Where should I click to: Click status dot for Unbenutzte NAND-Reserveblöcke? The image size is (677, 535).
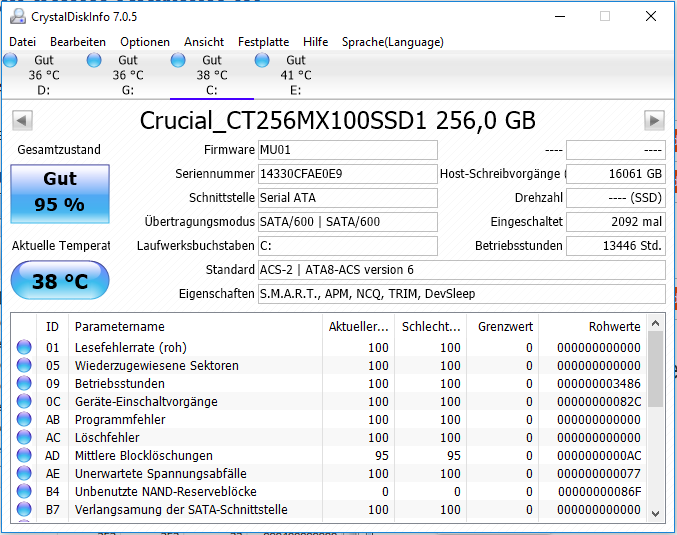coord(24,491)
